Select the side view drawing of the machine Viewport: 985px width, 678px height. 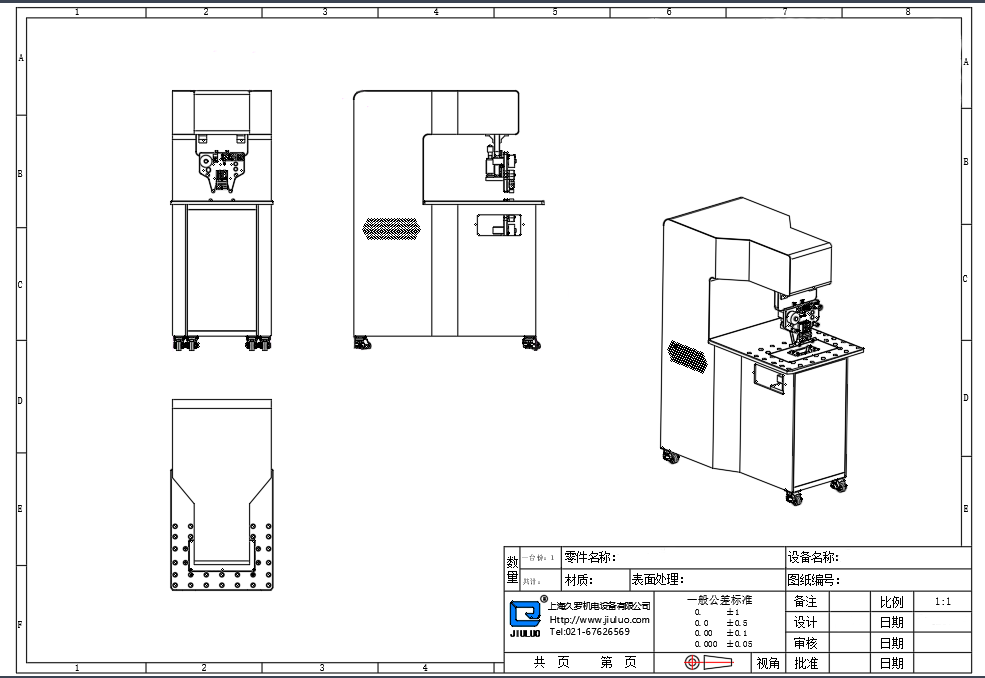(x=447, y=218)
